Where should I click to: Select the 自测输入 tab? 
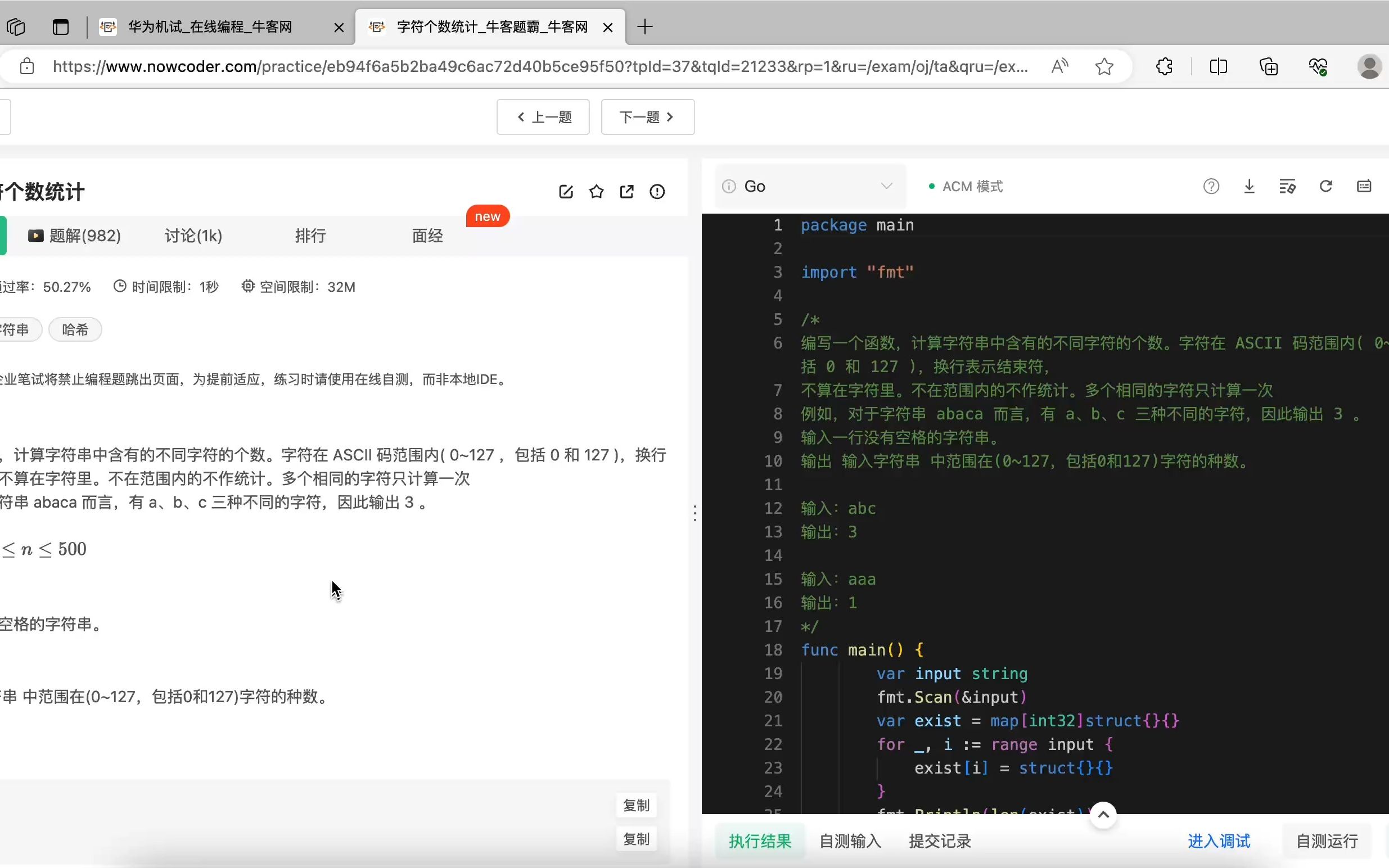pos(849,841)
